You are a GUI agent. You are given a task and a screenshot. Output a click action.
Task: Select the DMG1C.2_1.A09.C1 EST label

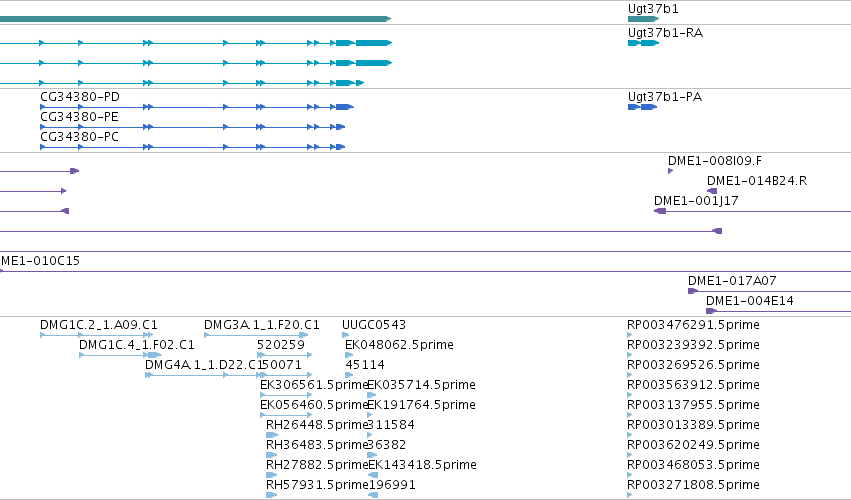click(99, 325)
